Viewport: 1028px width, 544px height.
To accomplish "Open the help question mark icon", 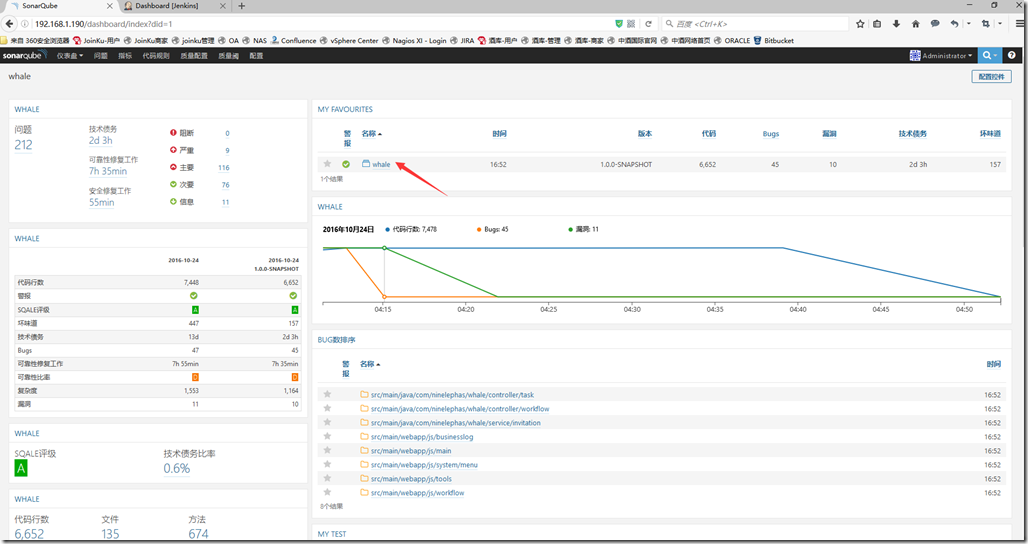I will (x=1012, y=56).
